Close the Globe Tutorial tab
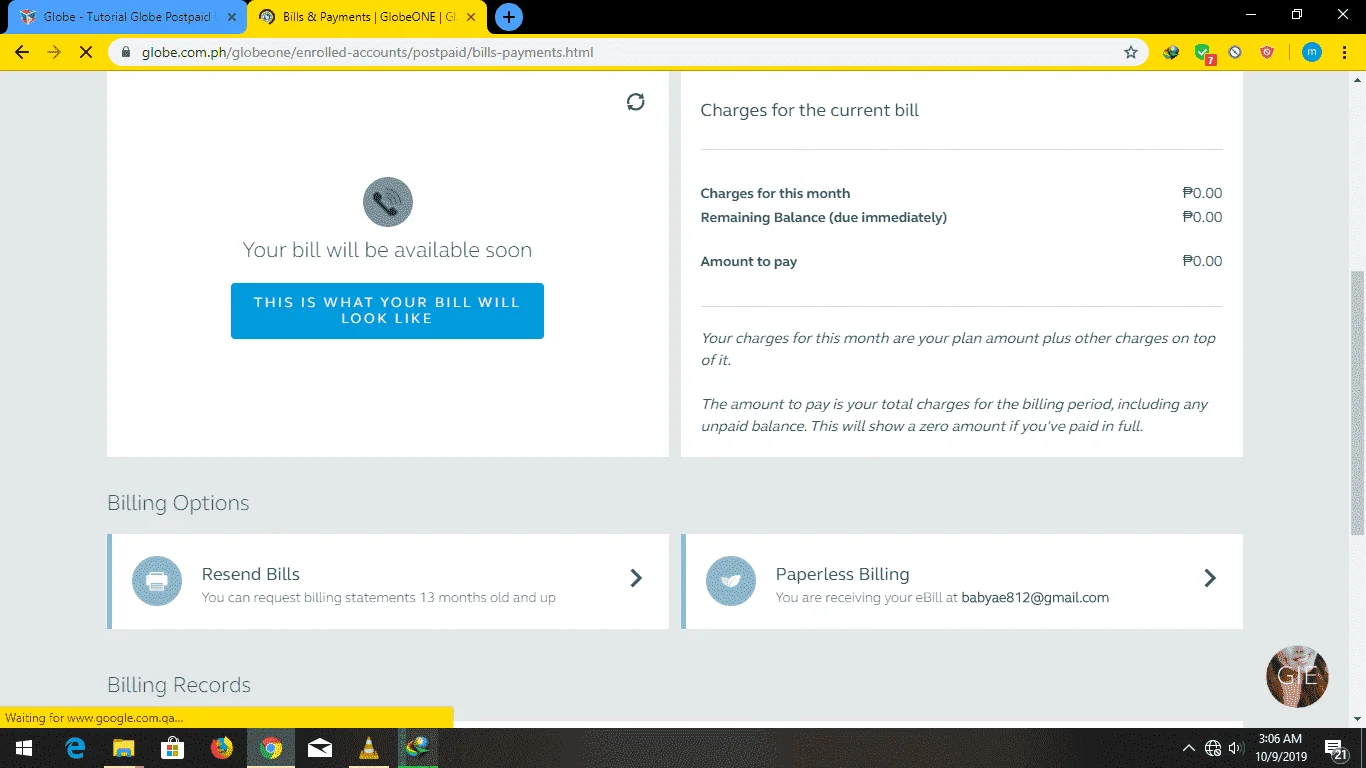The height and width of the screenshot is (768, 1366). pos(232,17)
